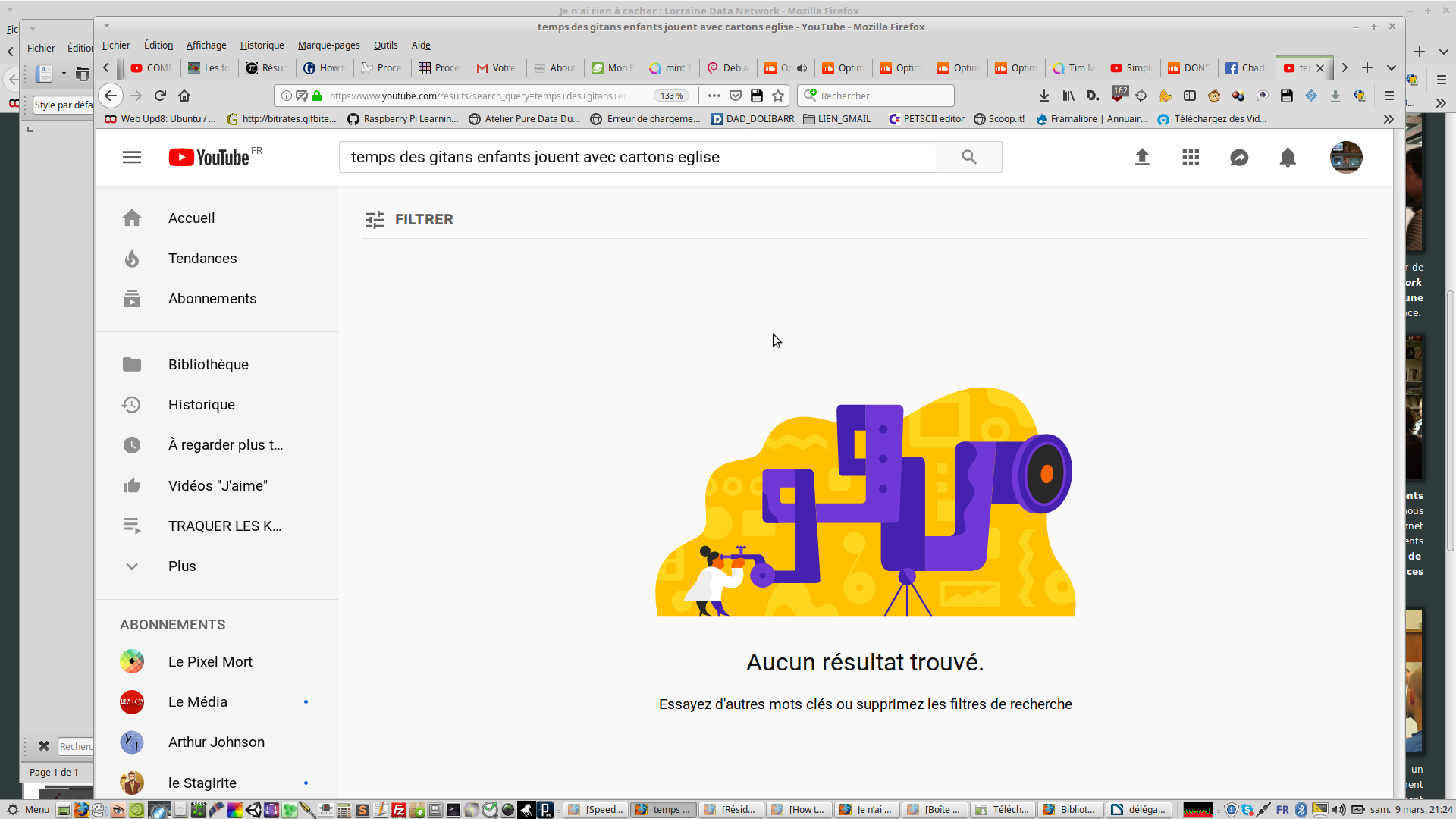The width and height of the screenshot is (1456, 819).
Task: Open YouTube notifications bell
Action: point(1288,157)
